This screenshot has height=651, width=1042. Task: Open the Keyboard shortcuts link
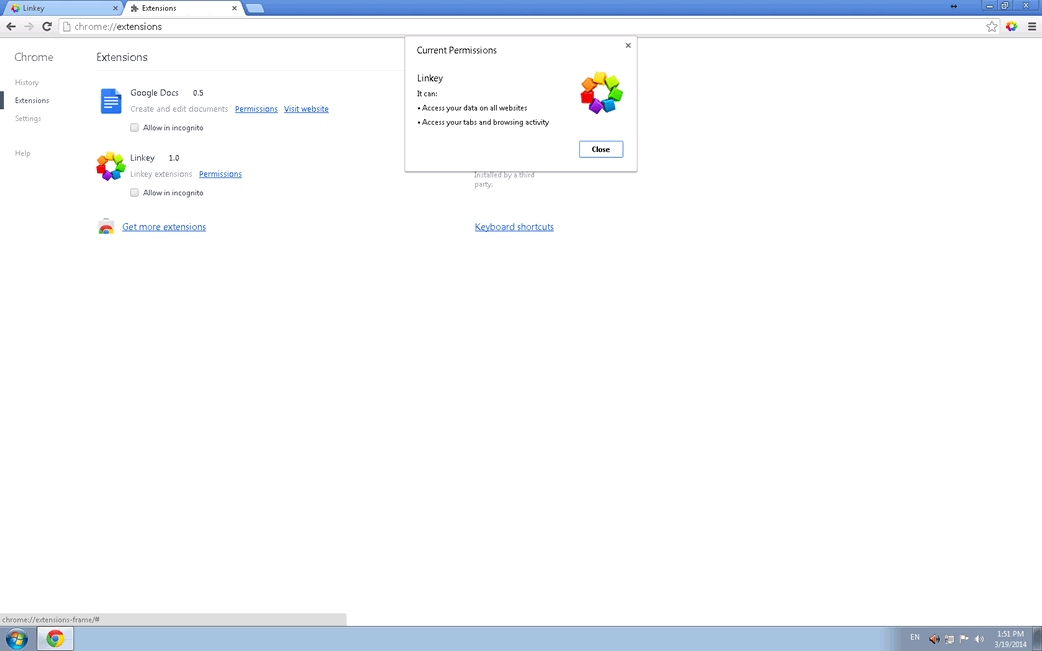coord(514,227)
